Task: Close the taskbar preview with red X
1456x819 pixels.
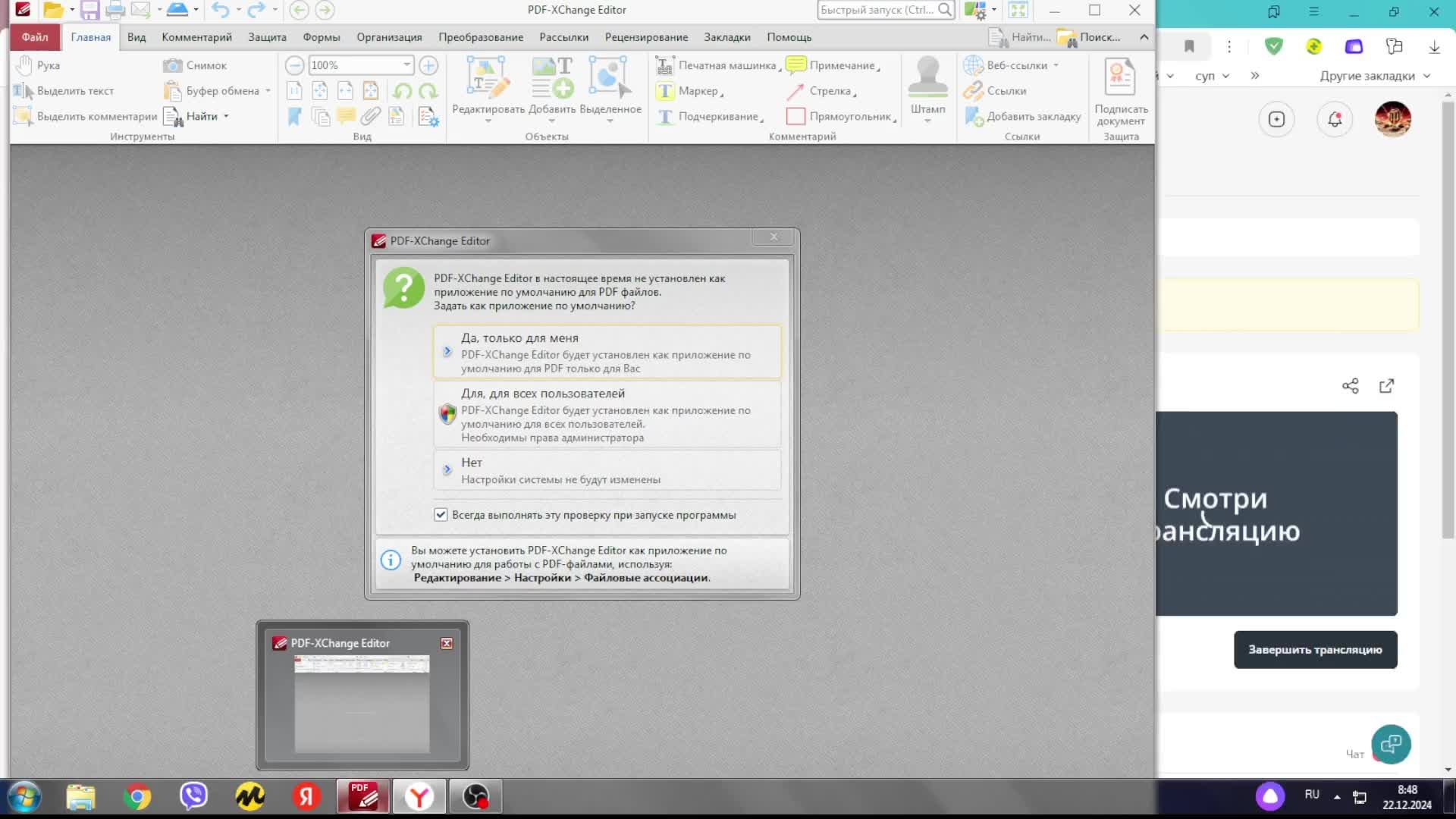Action: pyautogui.click(x=447, y=643)
